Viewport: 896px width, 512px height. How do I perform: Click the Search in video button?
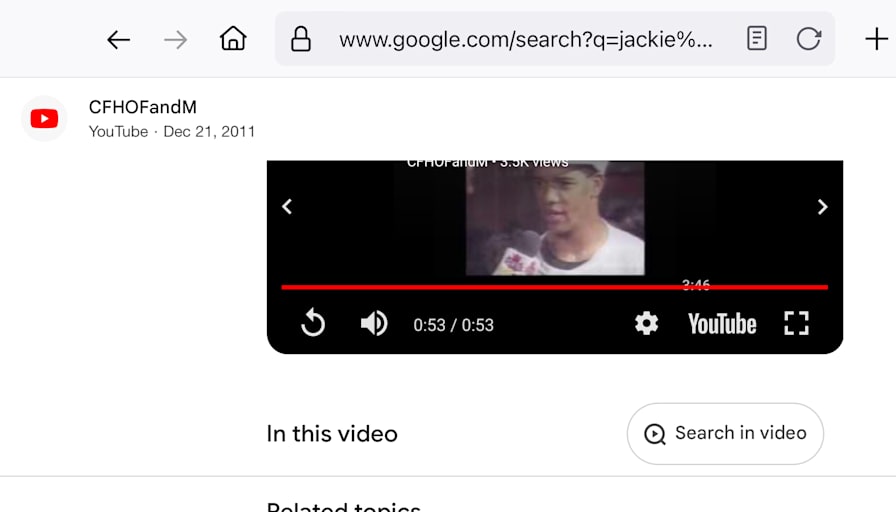[725, 434]
